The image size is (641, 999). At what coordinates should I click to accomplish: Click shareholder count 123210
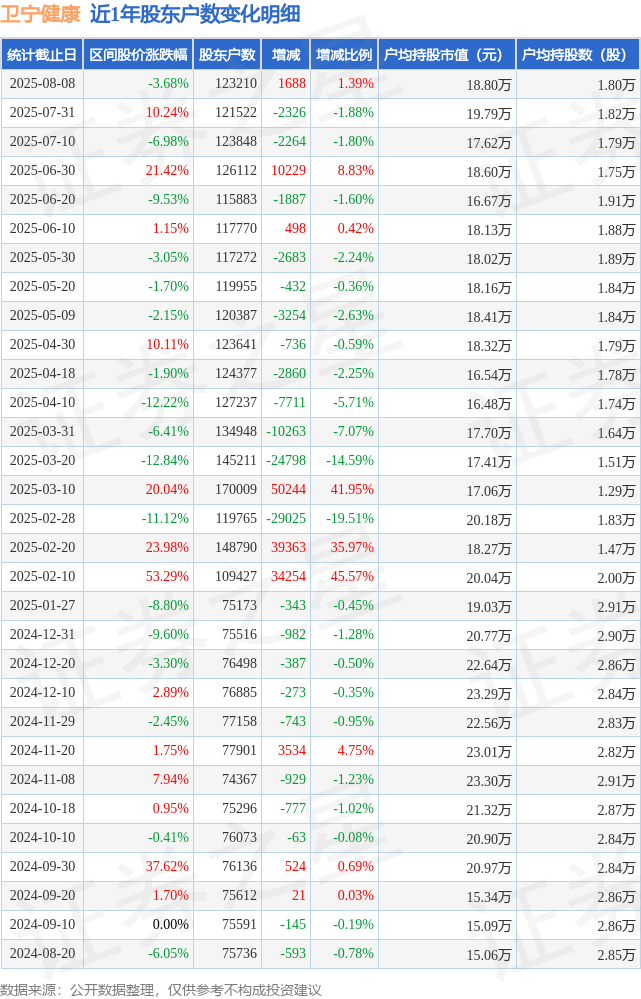236,83
